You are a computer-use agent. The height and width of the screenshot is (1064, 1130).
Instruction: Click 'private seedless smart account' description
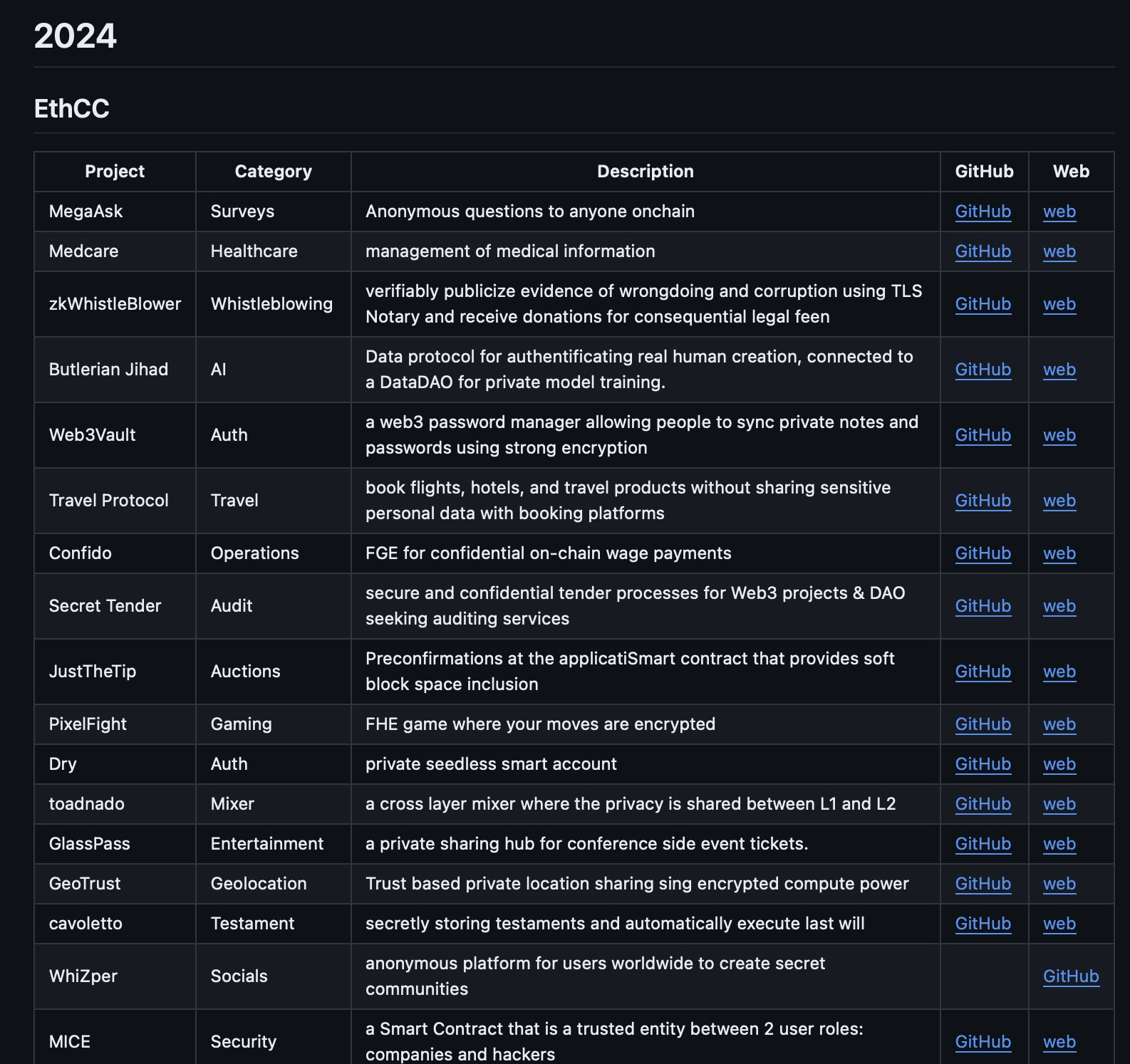point(491,764)
